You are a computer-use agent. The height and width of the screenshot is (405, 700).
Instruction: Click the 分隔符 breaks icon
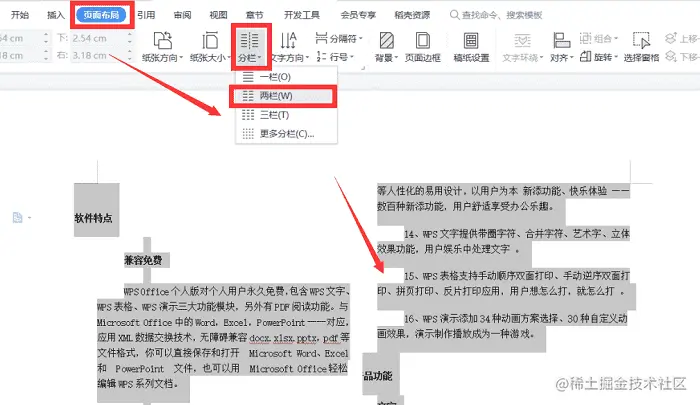(321, 38)
